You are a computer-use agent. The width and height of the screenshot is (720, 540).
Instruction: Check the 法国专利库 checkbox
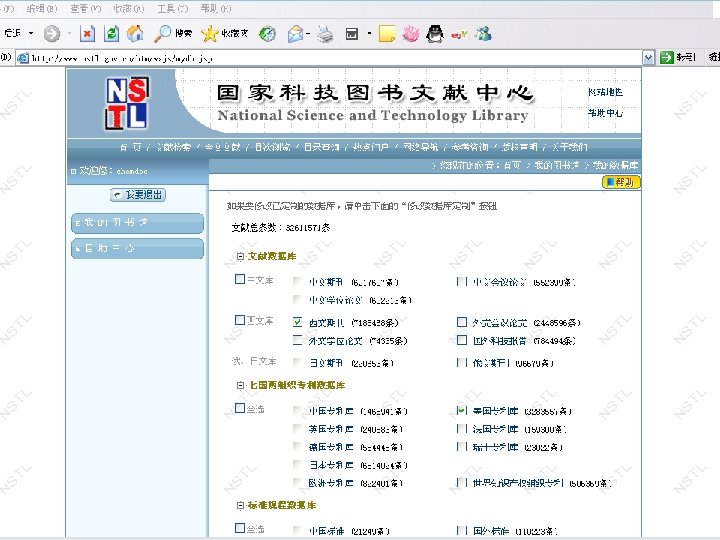coord(462,429)
